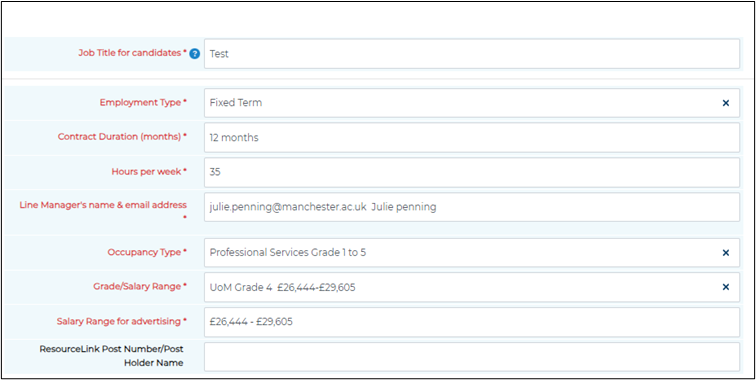Select the Contract Duration (months) label
This screenshot has width=756, height=380.
click(122, 136)
